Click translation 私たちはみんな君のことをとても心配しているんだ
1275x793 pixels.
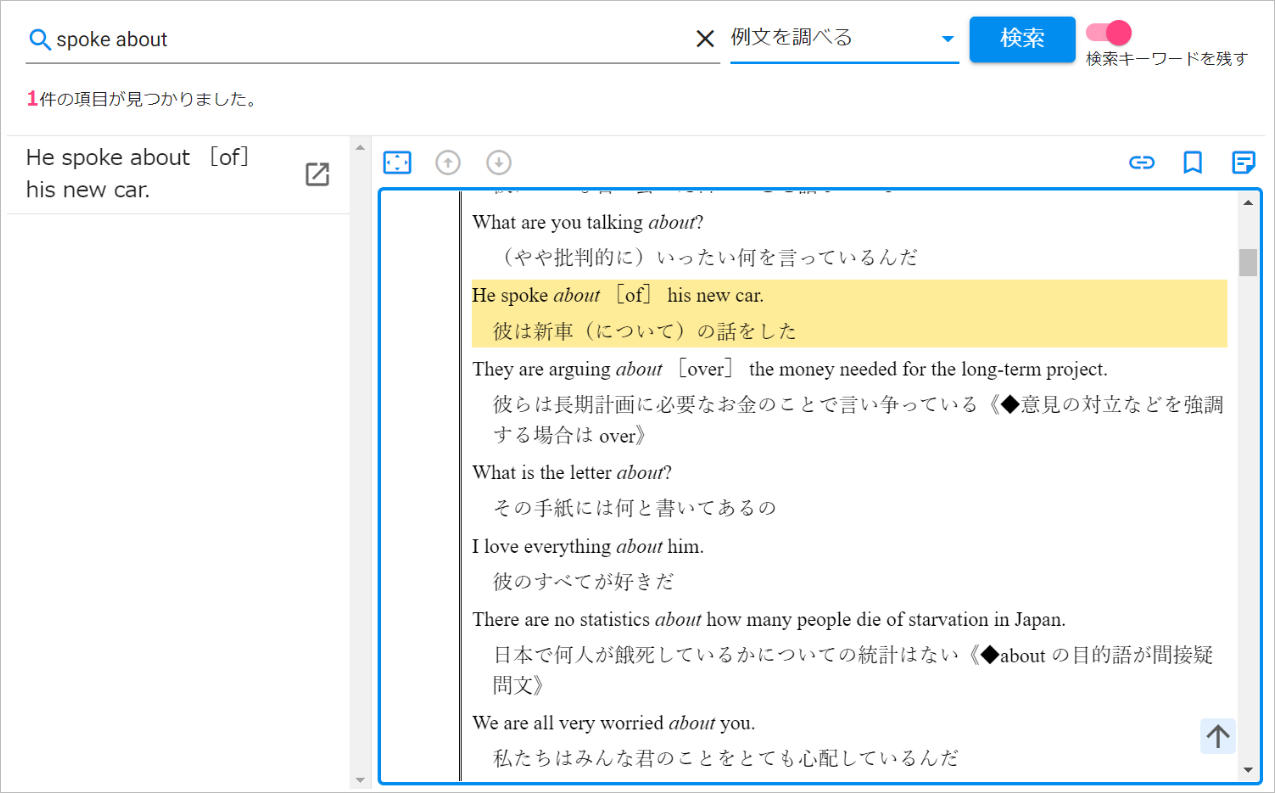(x=726, y=757)
